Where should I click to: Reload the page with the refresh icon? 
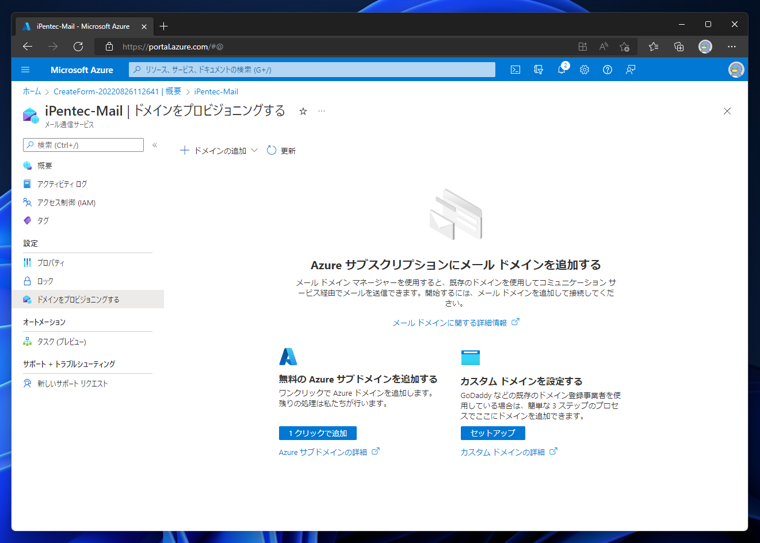[x=78, y=47]
